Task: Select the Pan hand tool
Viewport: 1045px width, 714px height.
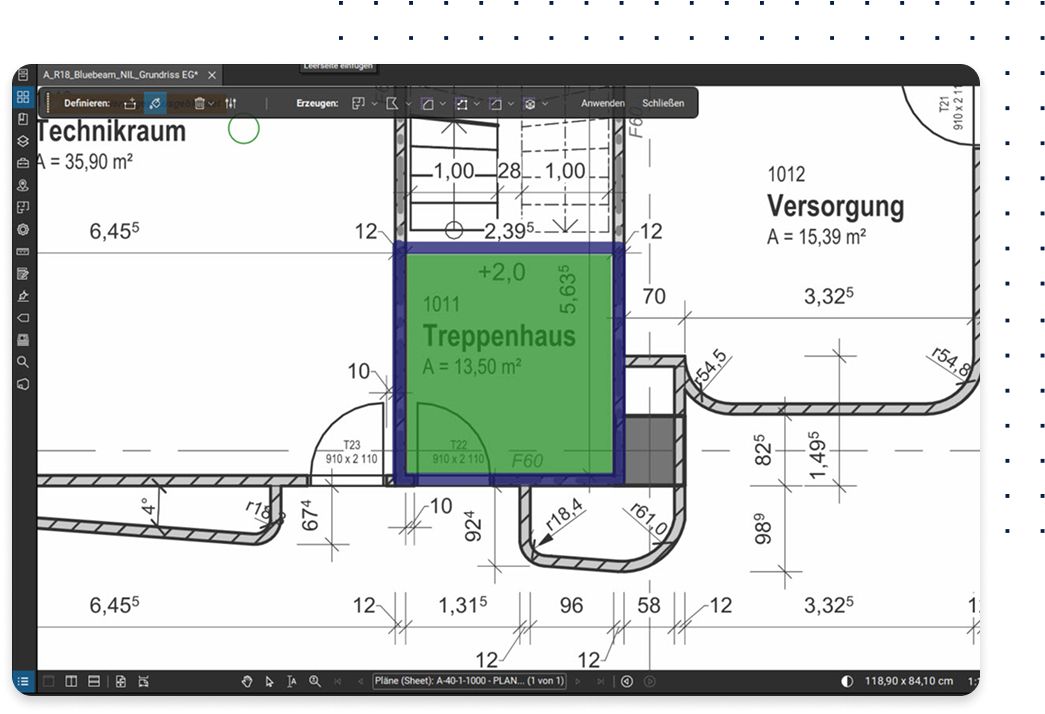Action: 247,681
